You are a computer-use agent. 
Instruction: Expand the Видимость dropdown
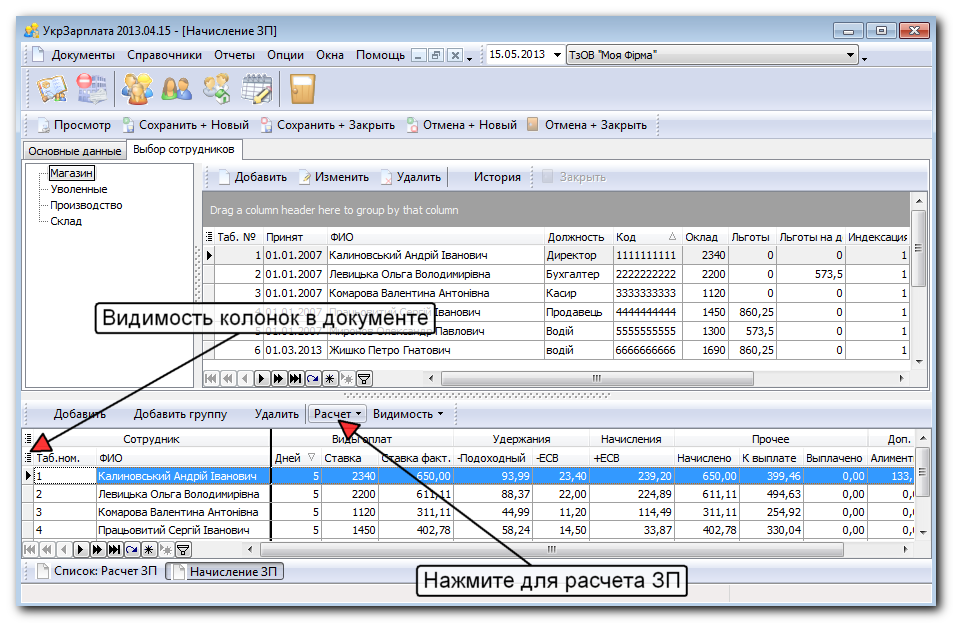(x=408, y=414)
